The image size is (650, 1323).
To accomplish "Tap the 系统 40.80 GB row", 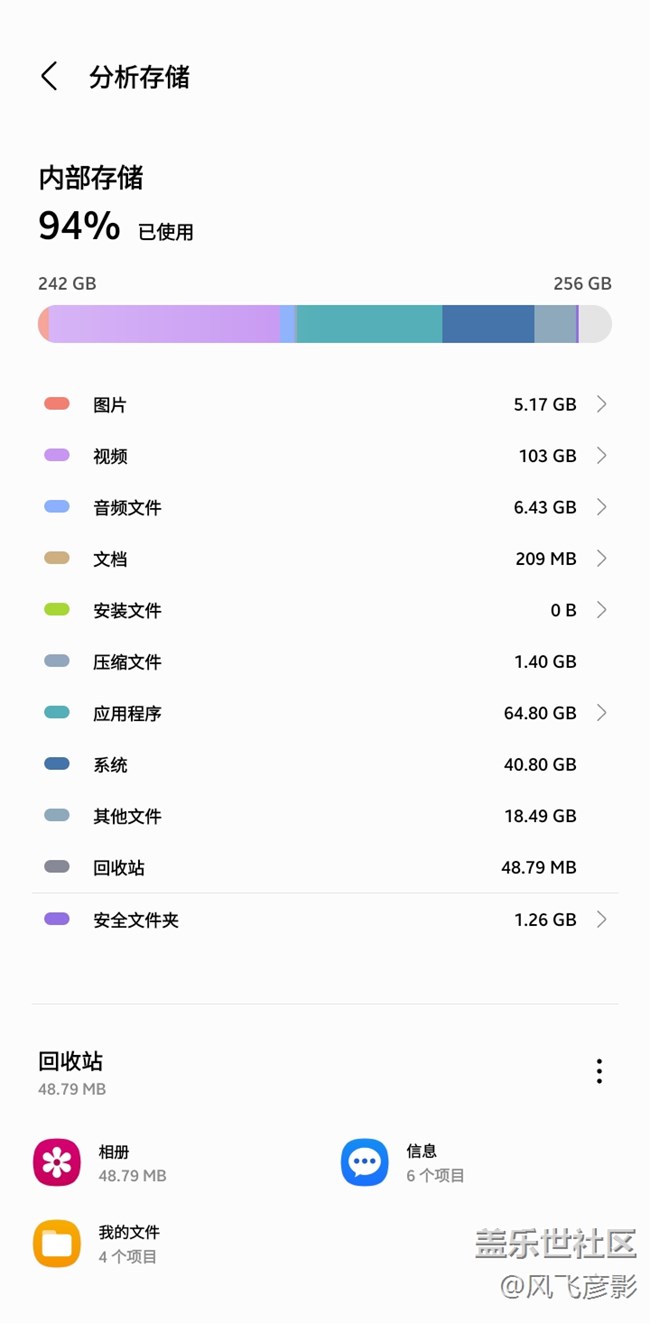I will [x=325, y=765].
